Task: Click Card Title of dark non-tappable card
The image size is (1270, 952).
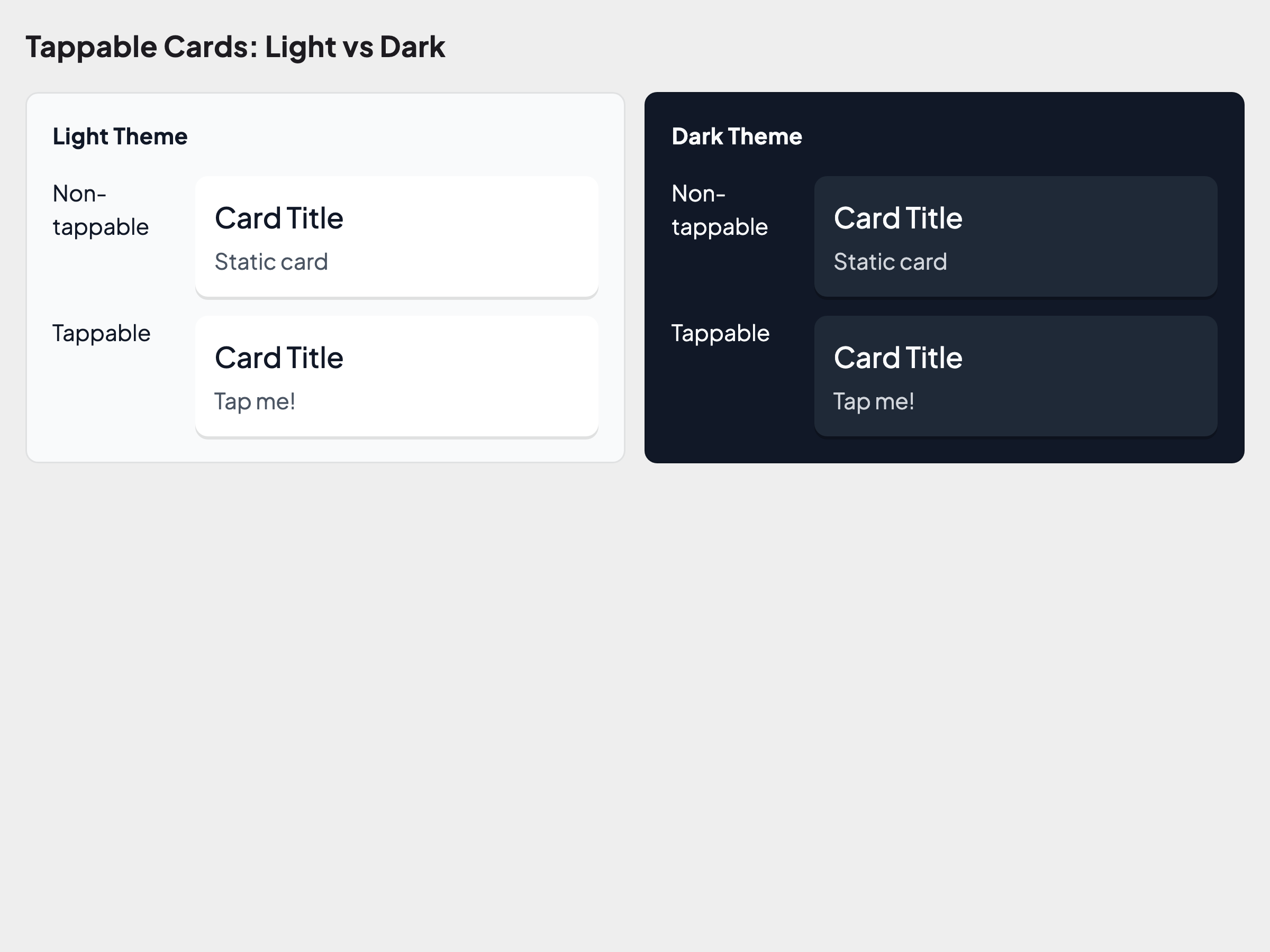Action: tap(898, 218)
